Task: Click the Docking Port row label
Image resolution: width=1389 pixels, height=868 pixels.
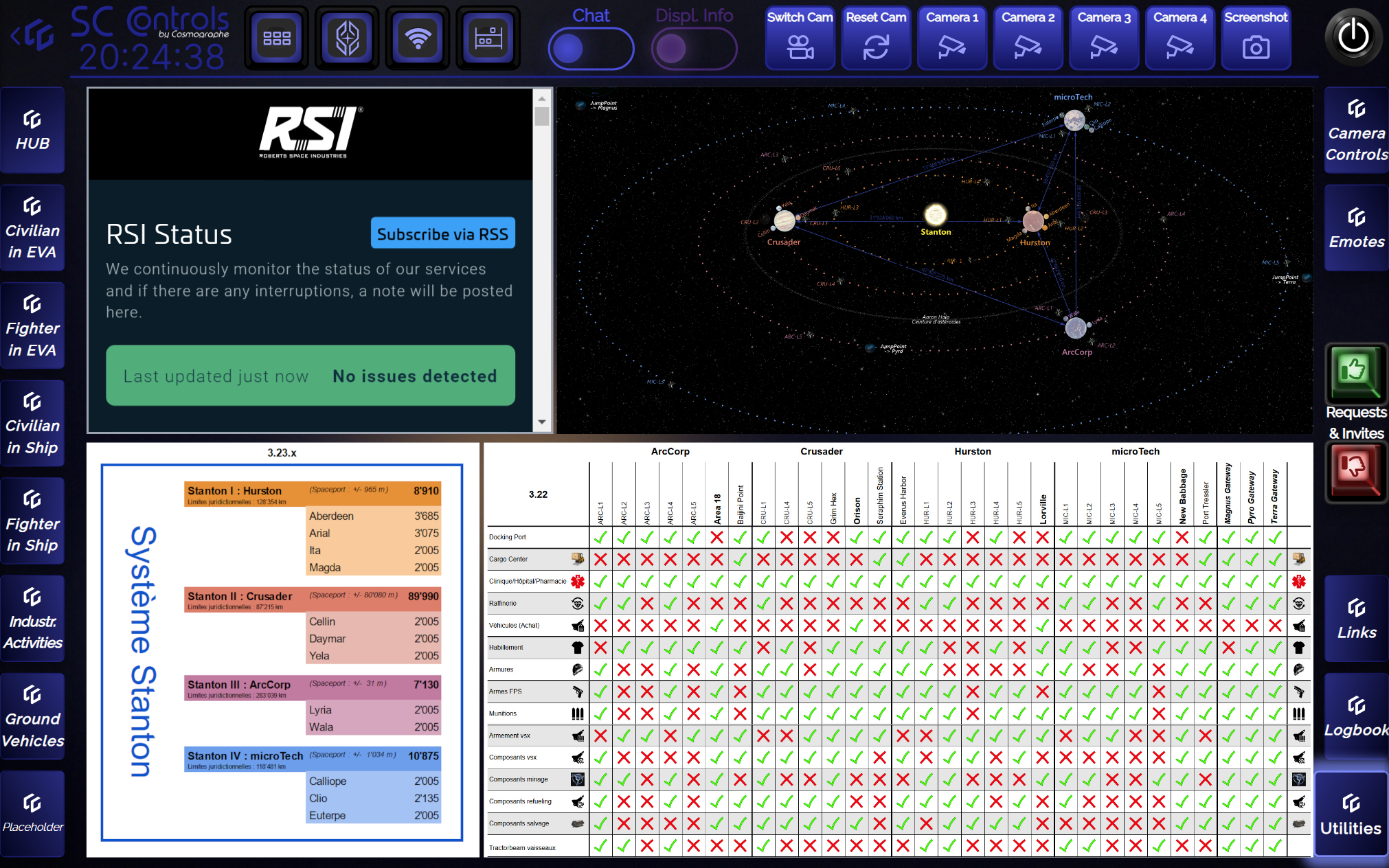Action: pos(508,537)
